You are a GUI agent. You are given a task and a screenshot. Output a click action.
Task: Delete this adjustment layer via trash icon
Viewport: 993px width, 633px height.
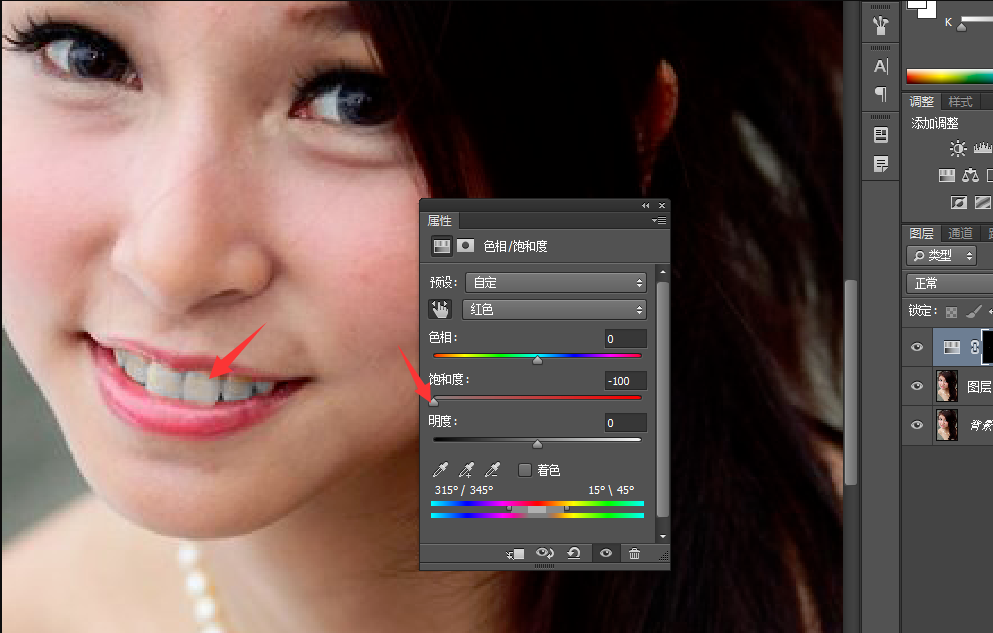[x=634, y=554]
